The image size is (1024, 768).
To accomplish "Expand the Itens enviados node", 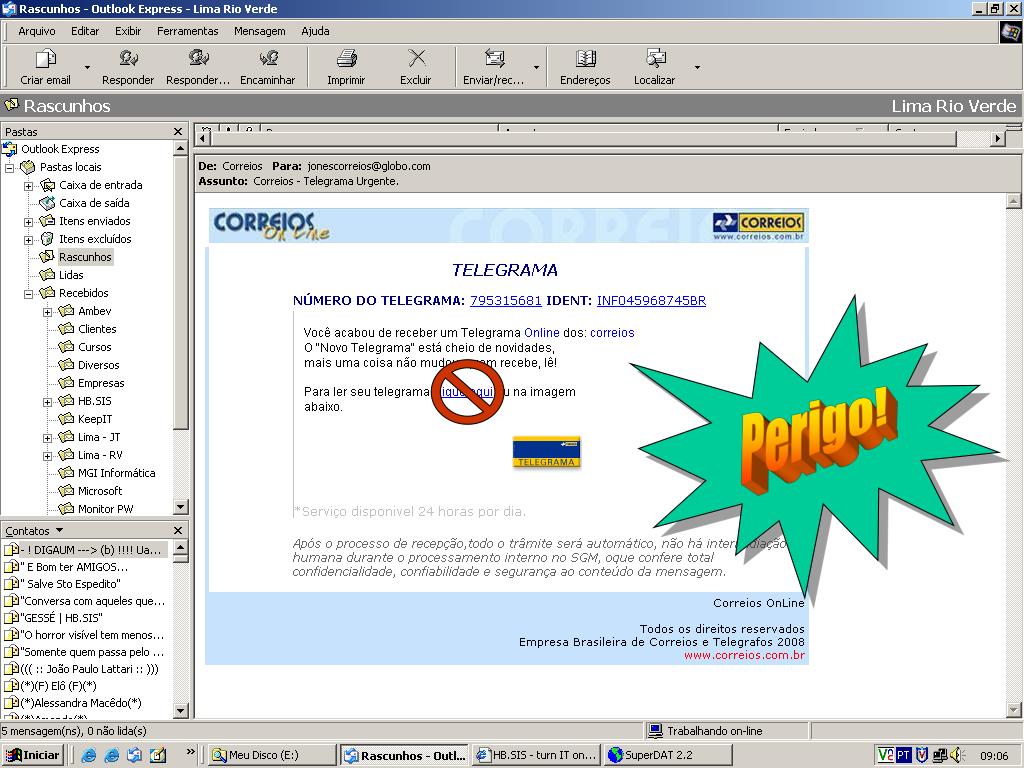I will click(x=29, y=222).
